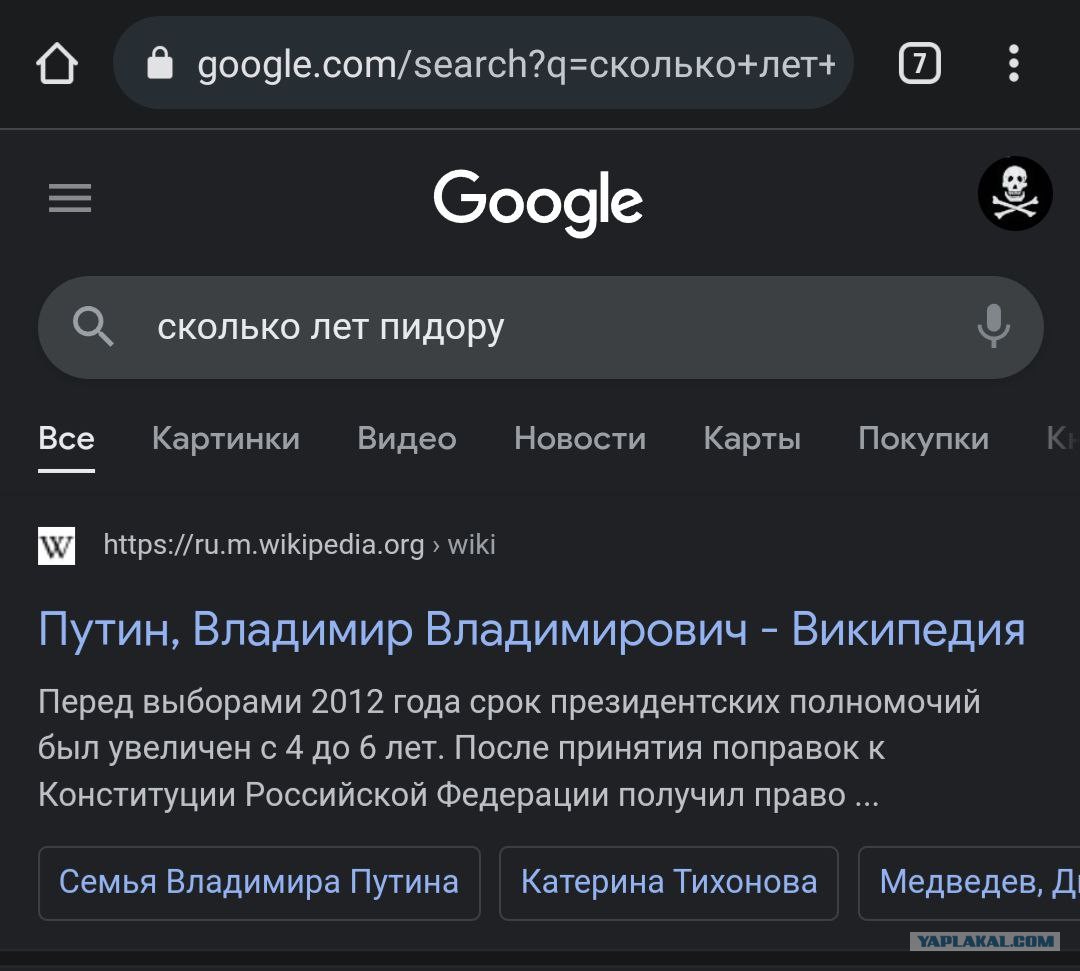Viewport: 1080px width, 971px height.
Task: Tap the magnifier search icon
Action: pos(93,326)
